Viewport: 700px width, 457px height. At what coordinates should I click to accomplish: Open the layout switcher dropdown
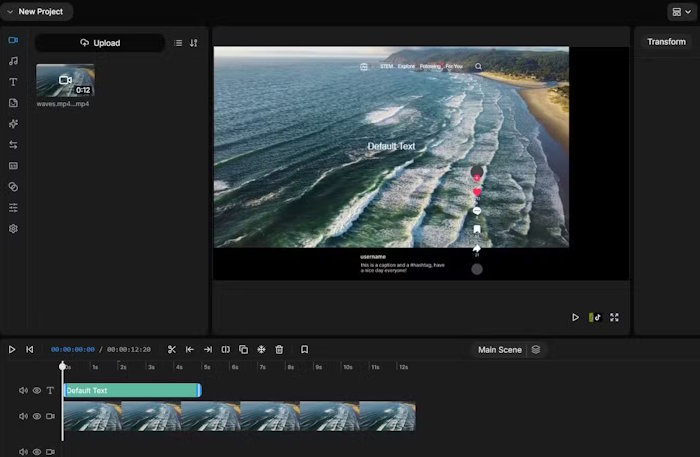[682, 12]
